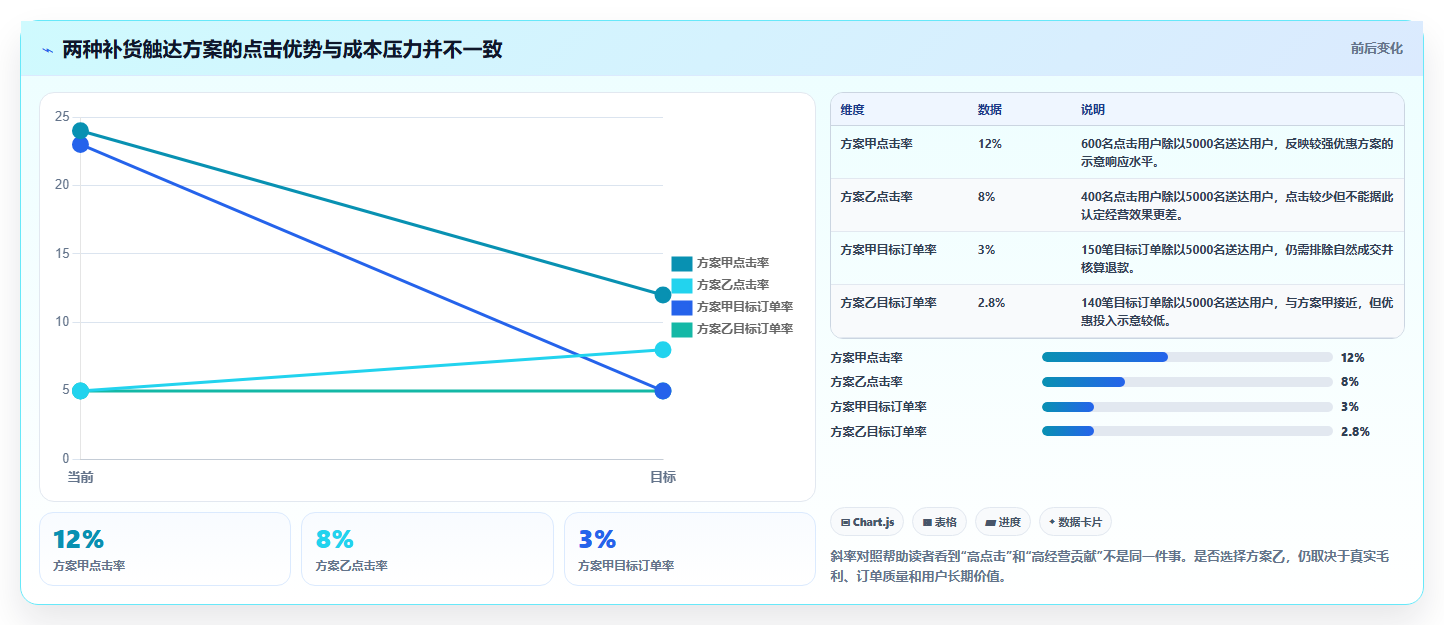Click 方案甲点击率 legend label in chart

click(733, 263)
